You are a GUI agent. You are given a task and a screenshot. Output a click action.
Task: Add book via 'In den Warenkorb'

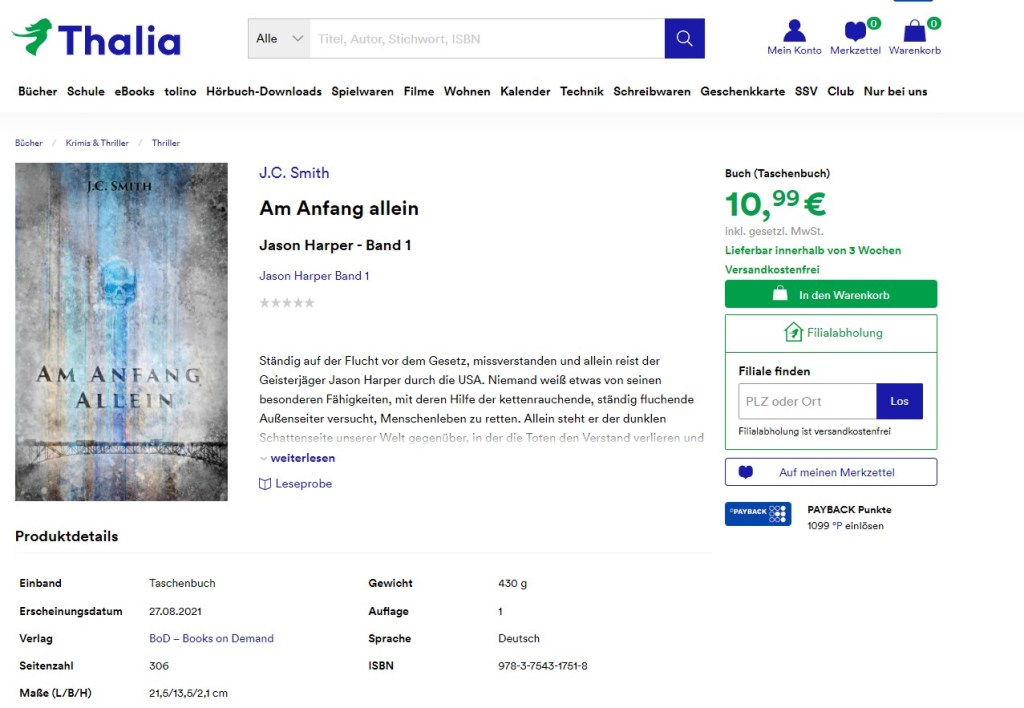point(831,294)
